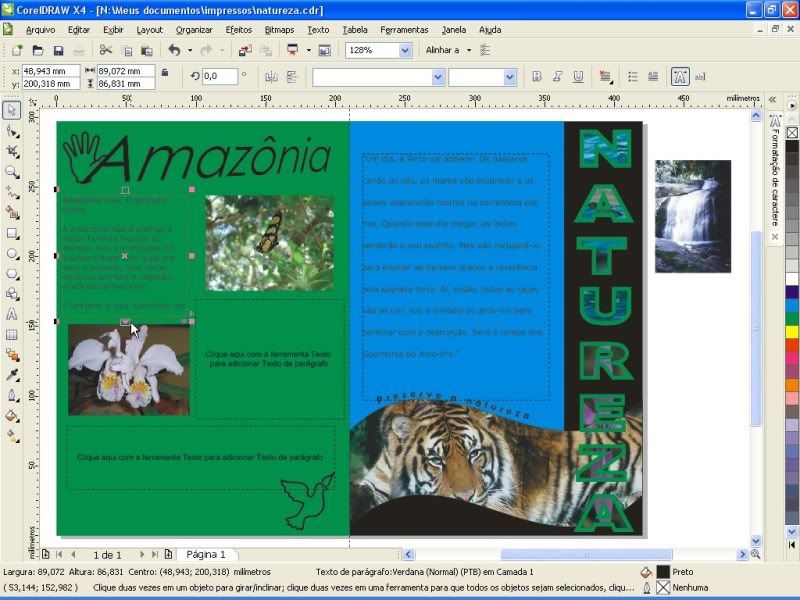
Task: Select the Pick tool in the toolbox
Action: [12, 110]
